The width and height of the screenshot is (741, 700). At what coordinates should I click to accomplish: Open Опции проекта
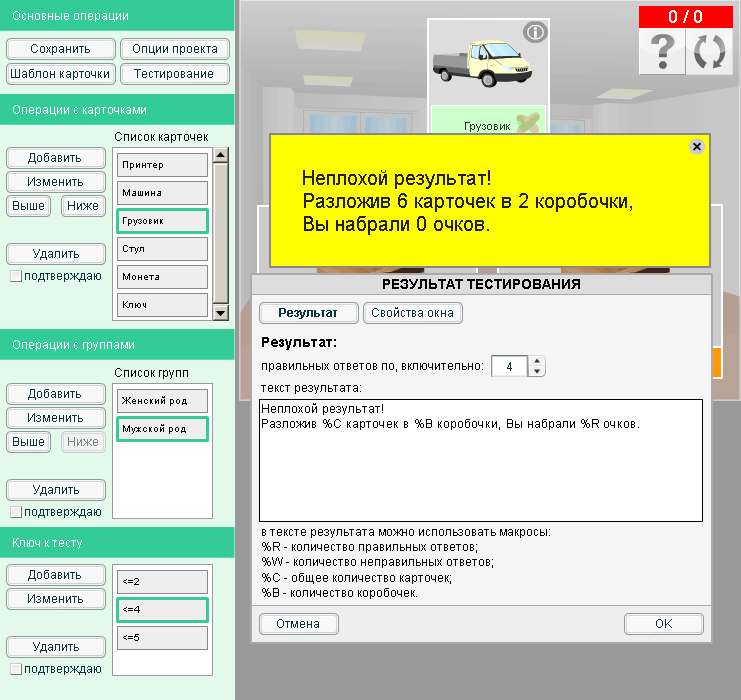point(175,49)
